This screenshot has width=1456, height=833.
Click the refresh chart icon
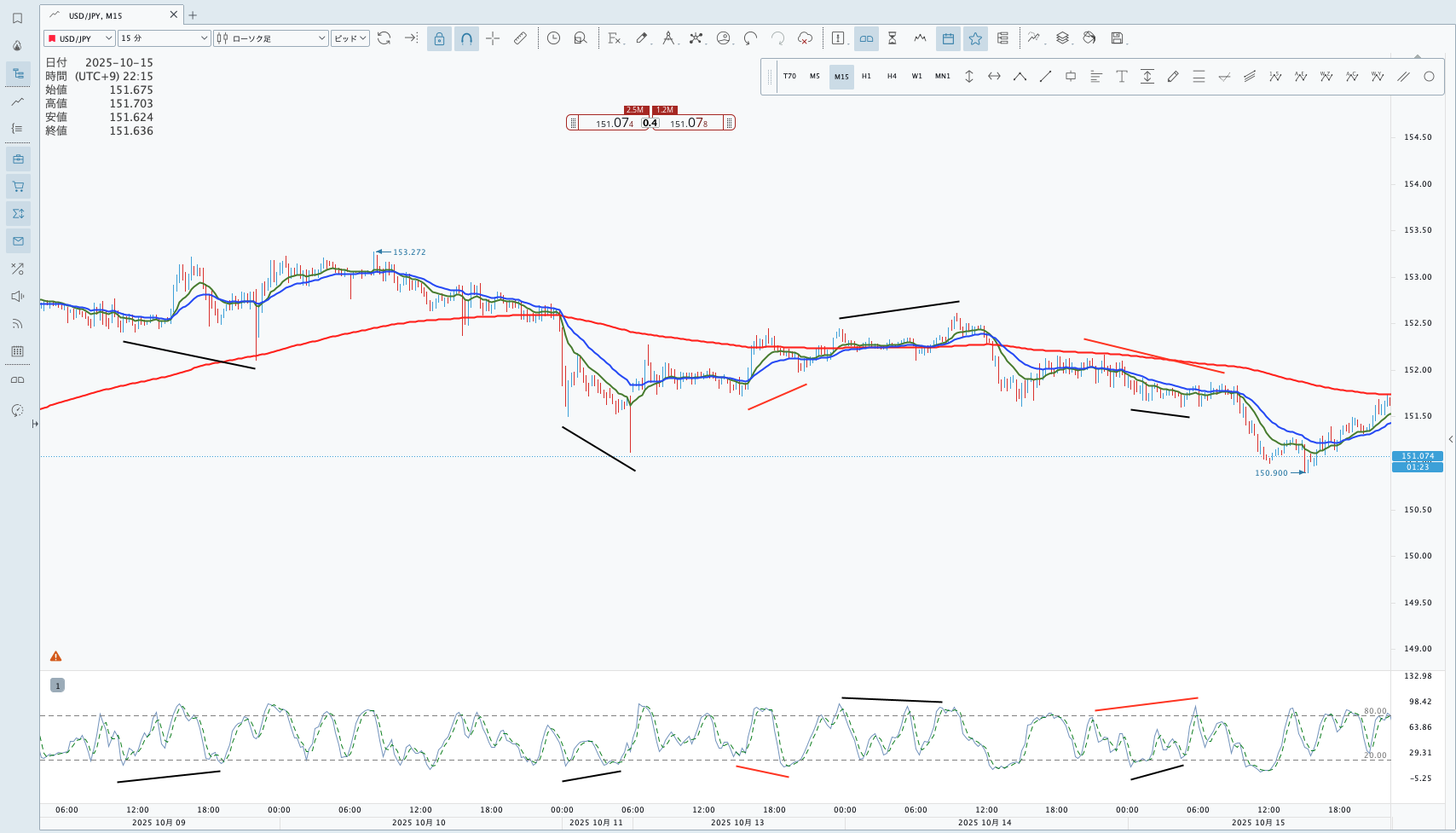tap(384, 38)
